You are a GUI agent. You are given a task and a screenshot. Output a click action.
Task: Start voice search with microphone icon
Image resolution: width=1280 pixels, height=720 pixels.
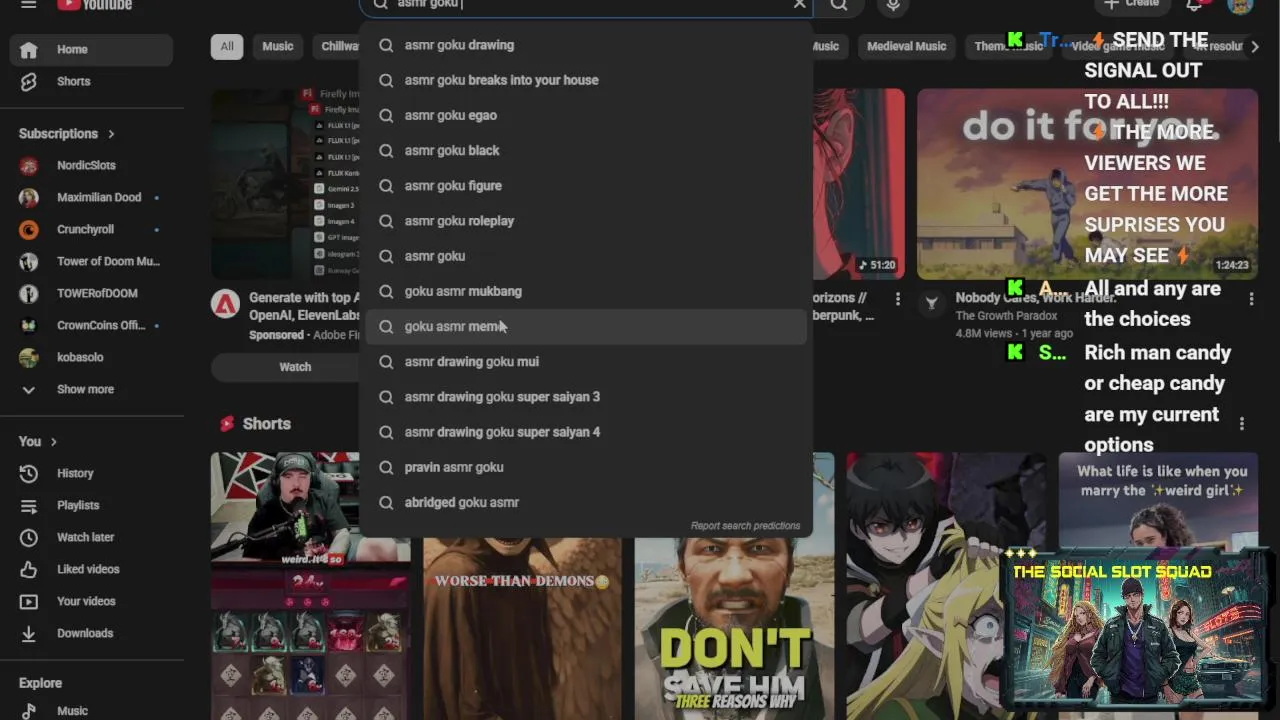(893, 4)
